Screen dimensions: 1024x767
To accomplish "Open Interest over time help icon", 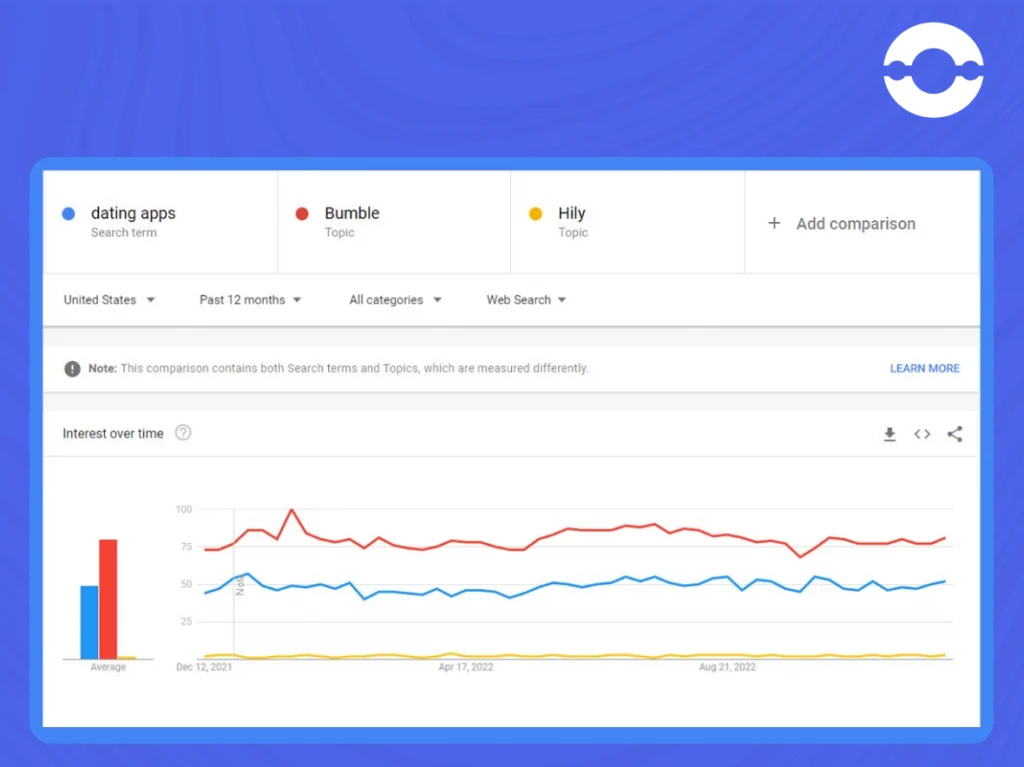I will [x=184, y=432].
